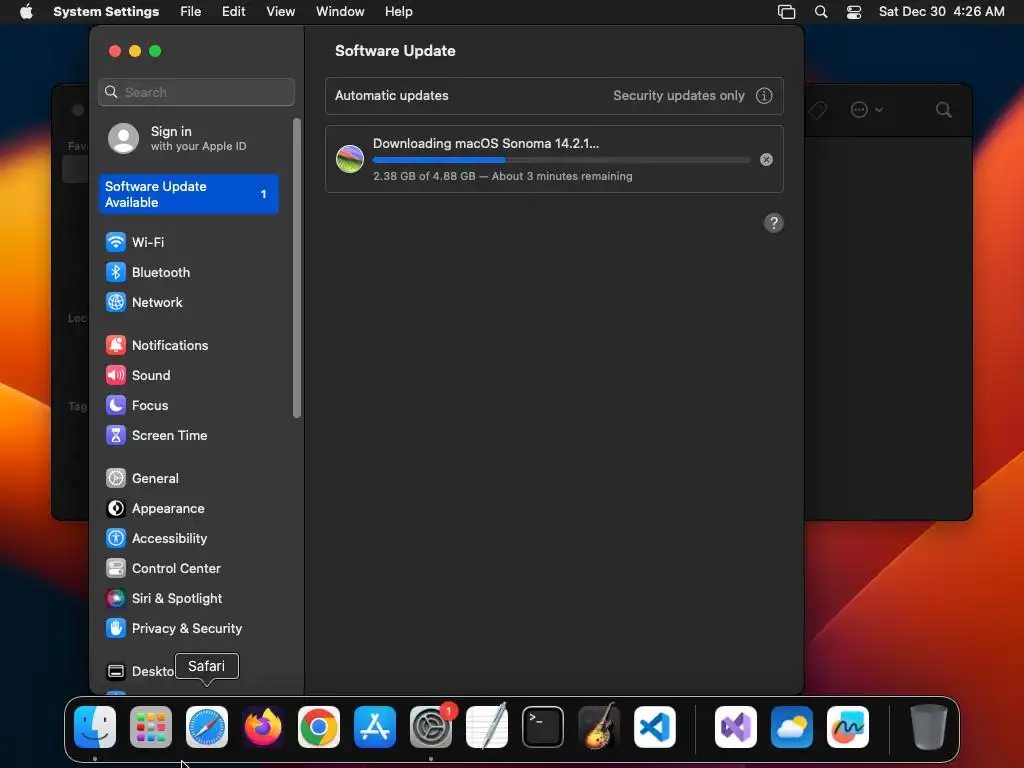The height and width of the screenshot is (768, 1024).
Task: Open the Window menu
Action: [340, 12]
